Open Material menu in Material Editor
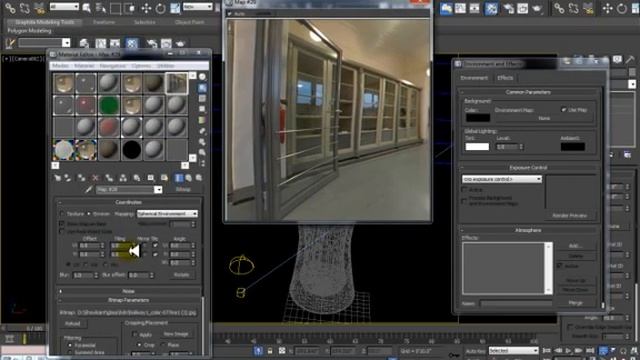640x360 pixels. [84, 66]
